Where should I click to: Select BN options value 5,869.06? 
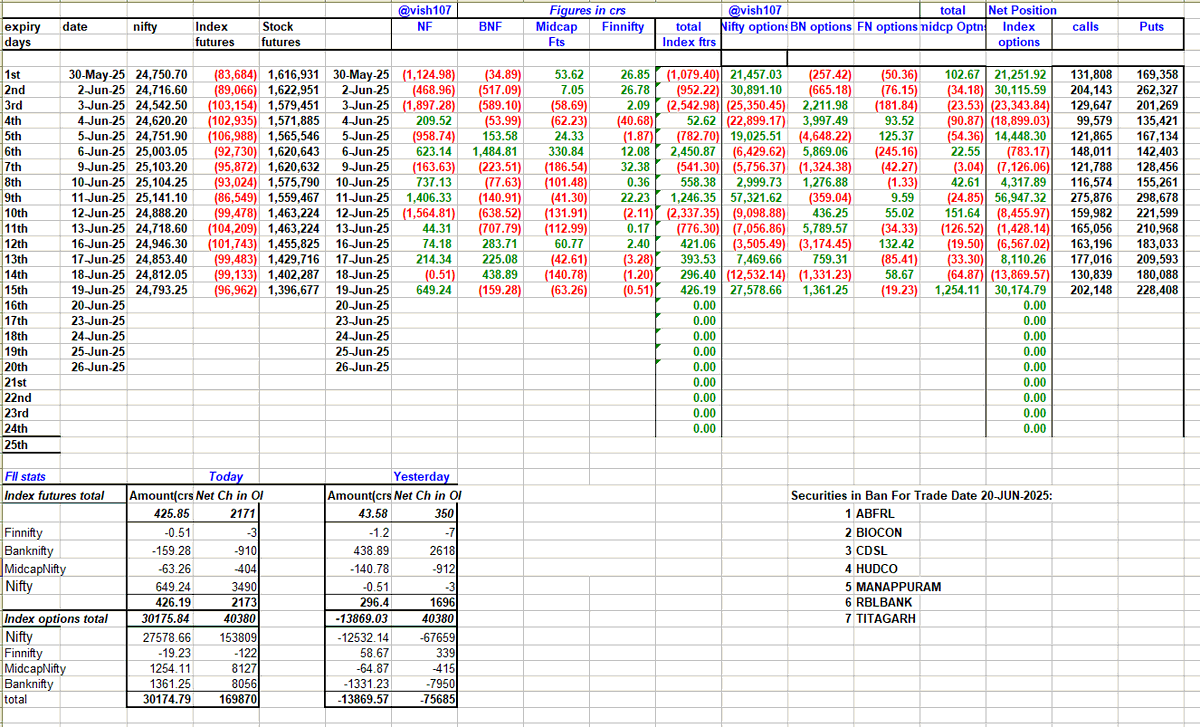tap(825, 152)
